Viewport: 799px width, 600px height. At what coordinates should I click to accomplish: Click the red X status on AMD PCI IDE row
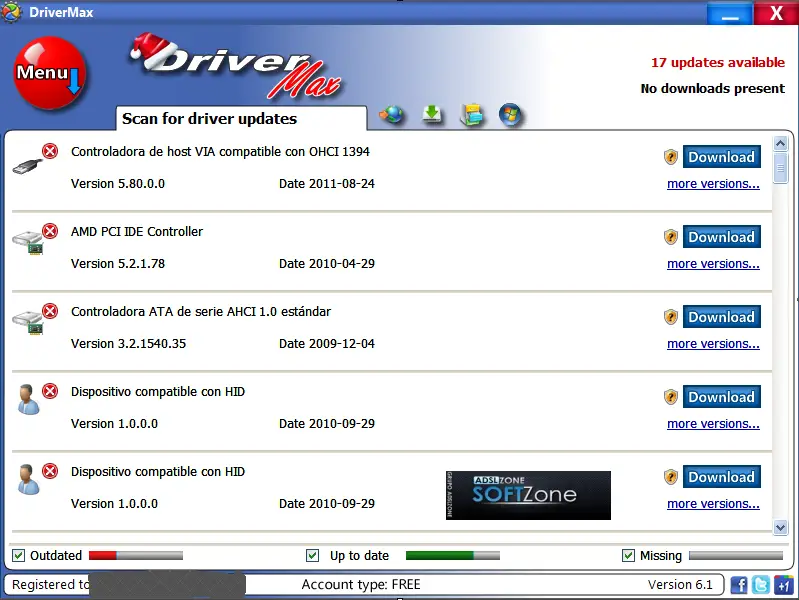[50, 231]
